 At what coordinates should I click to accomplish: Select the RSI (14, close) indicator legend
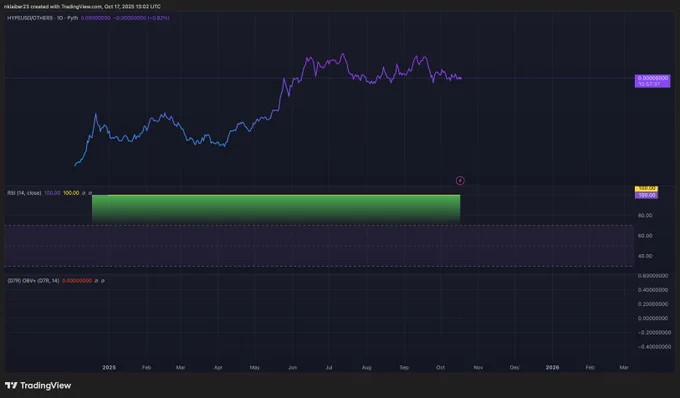[x=24, y=193]
